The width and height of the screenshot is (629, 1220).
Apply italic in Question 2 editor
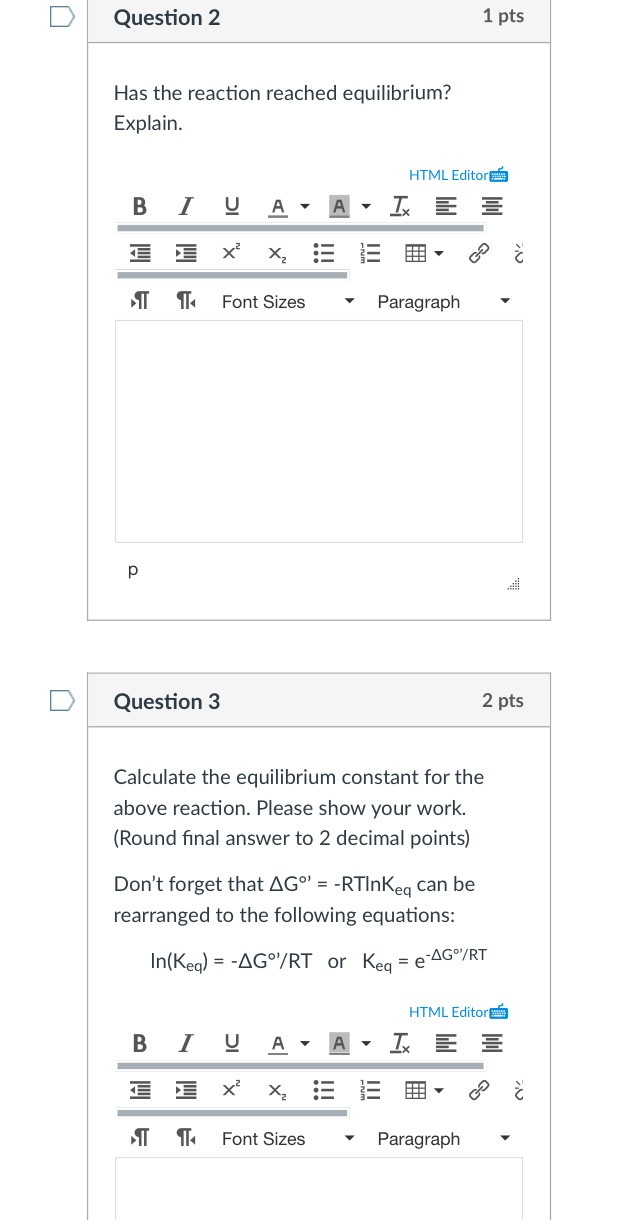point(185,207)
